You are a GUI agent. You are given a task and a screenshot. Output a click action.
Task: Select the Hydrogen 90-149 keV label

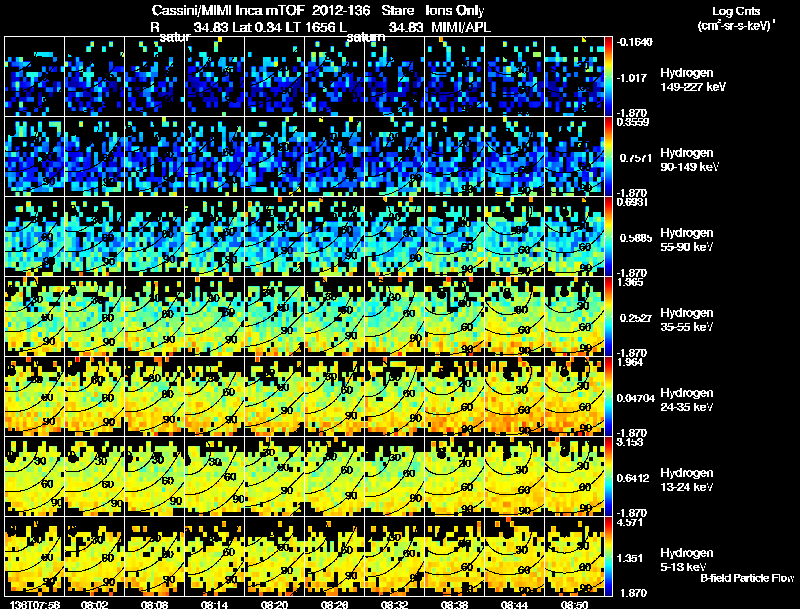pyautogui.click(x=689, y=160)
